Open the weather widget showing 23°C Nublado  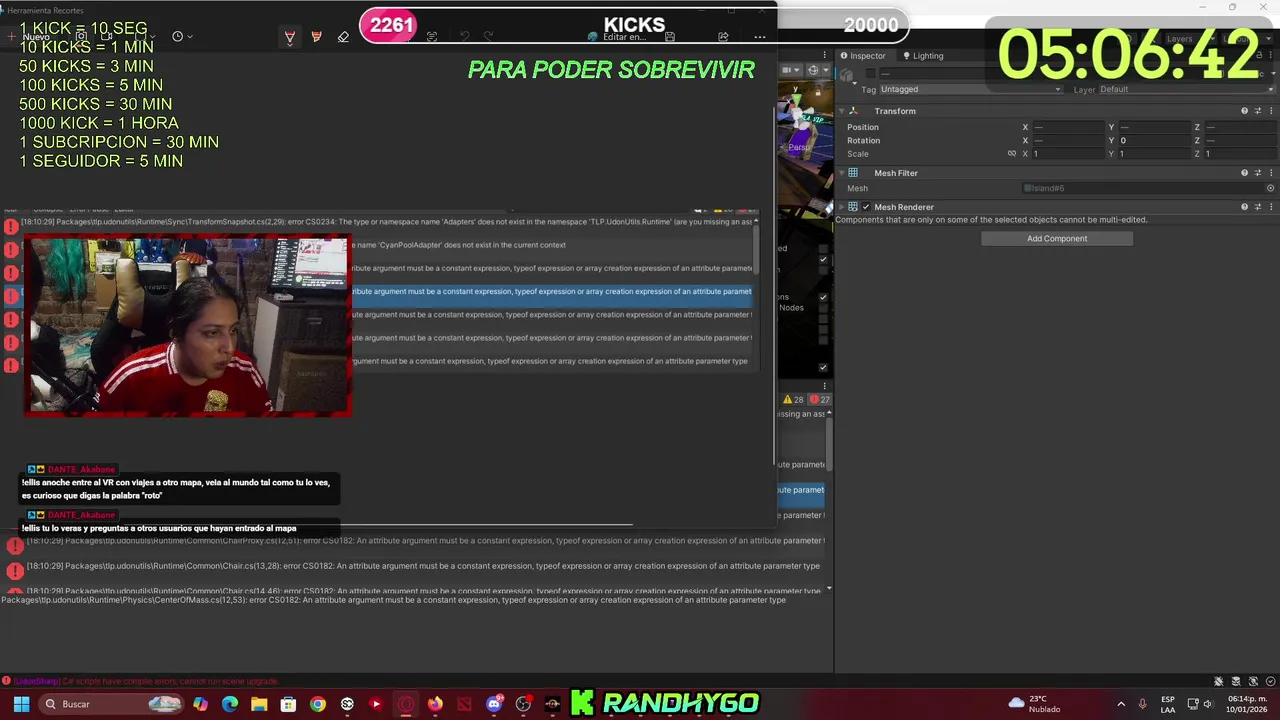[x=1036, y=704]
